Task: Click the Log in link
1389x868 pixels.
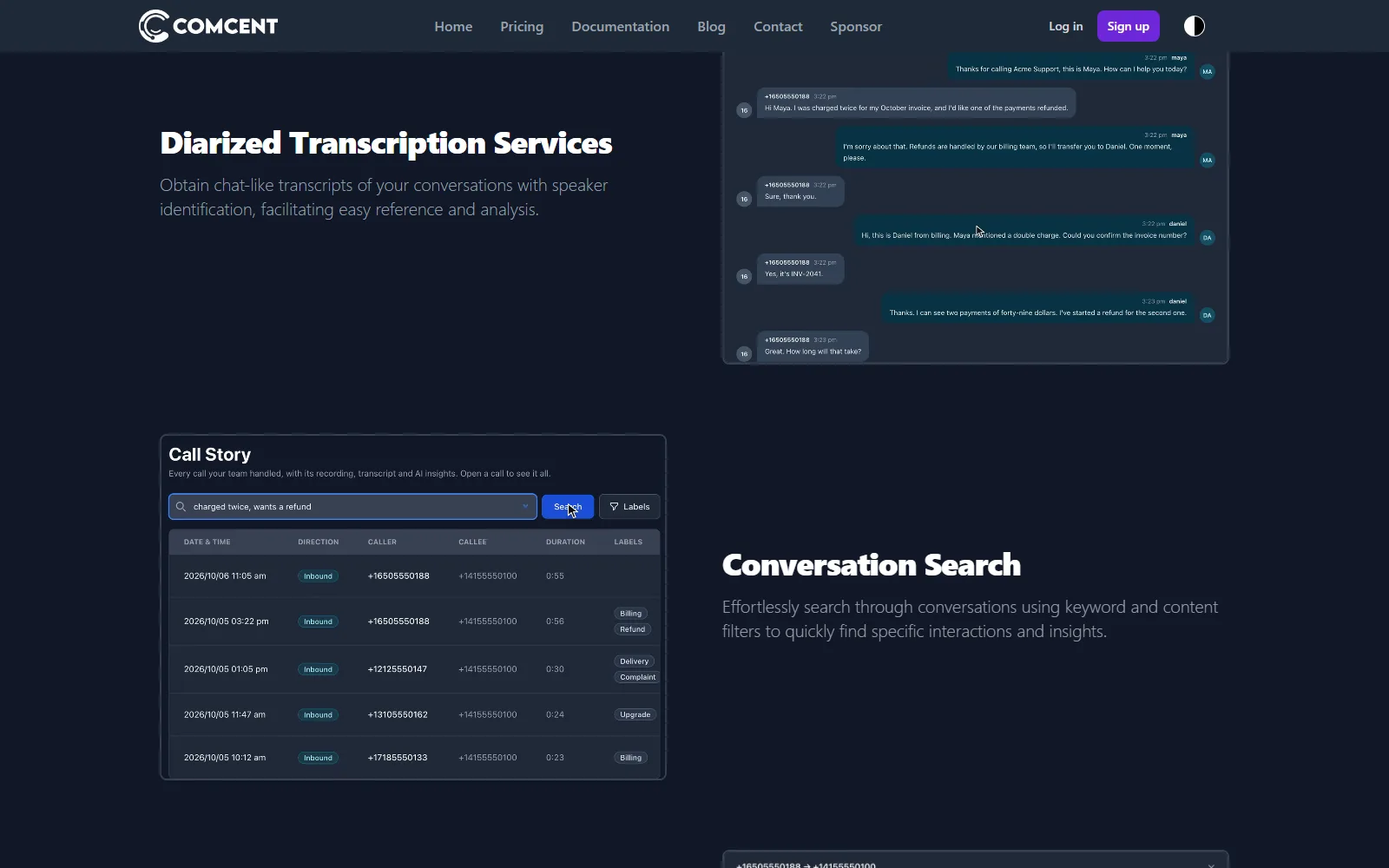Action: tap(1065, 26)
